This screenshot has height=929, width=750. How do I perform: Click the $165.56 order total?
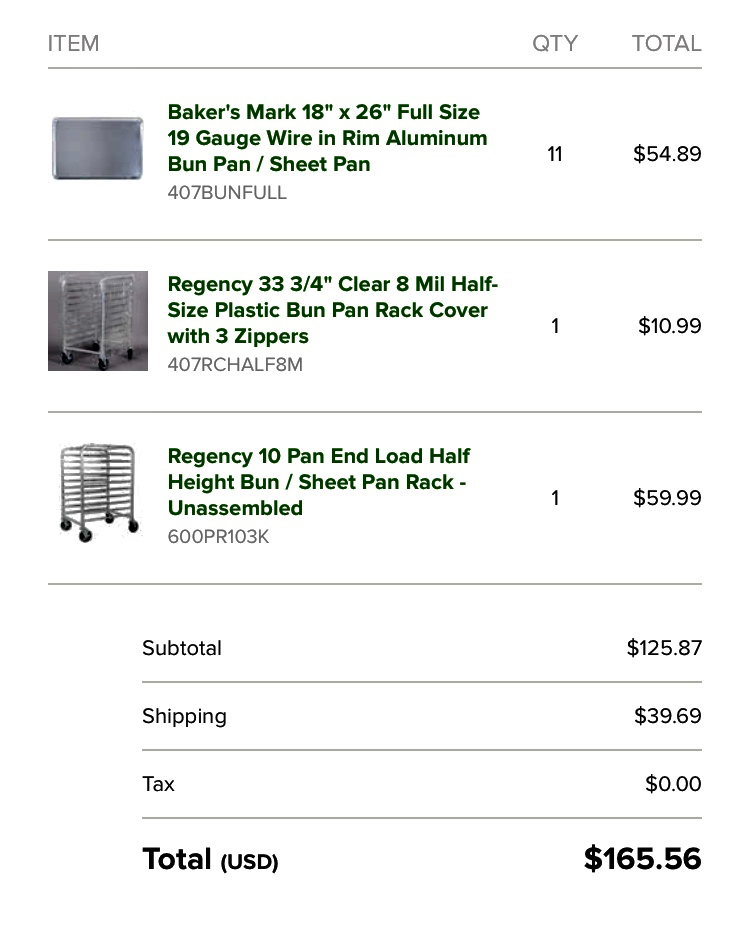click(642, 858)
